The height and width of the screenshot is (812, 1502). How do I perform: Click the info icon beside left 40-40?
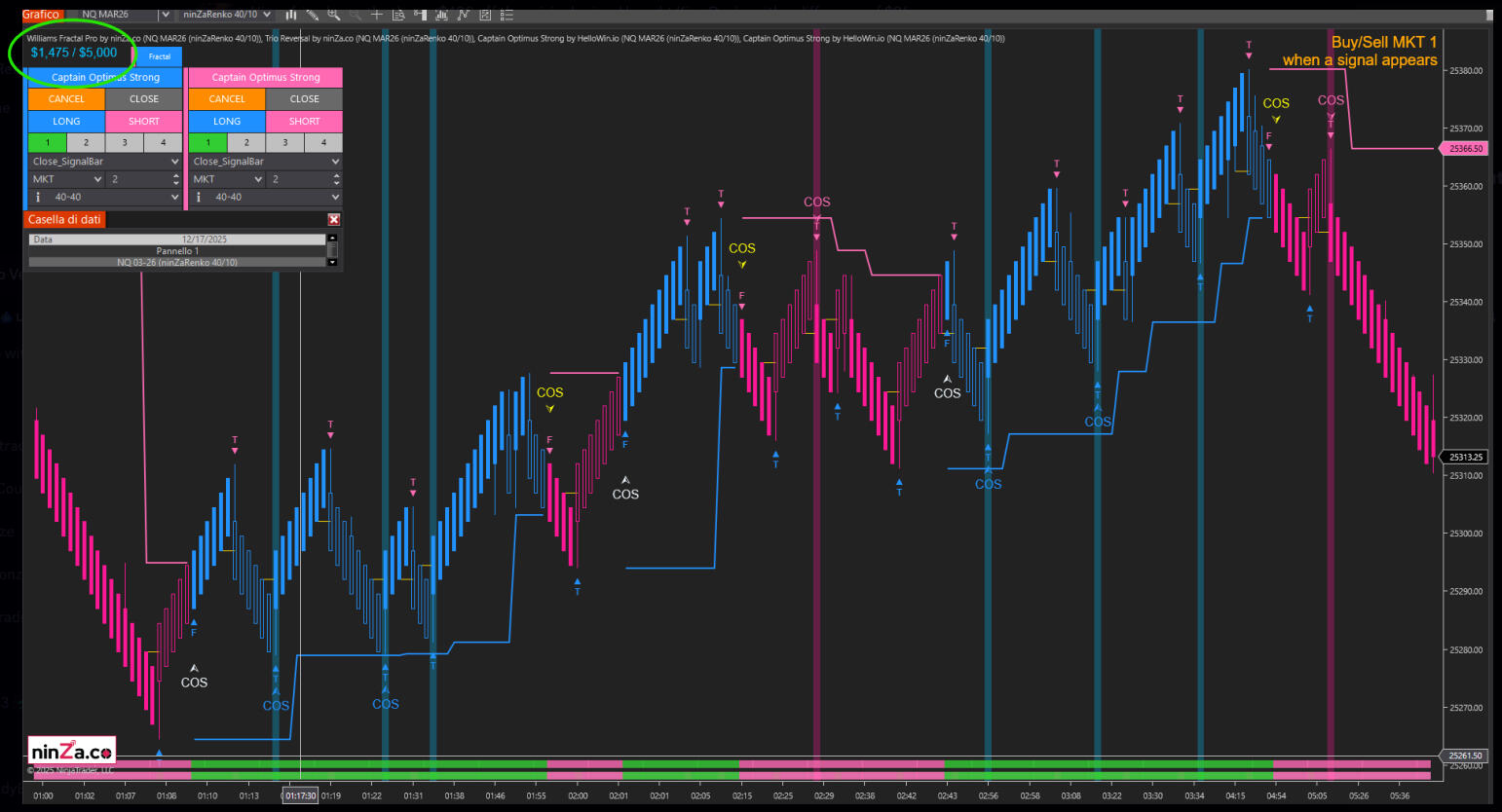38,197
